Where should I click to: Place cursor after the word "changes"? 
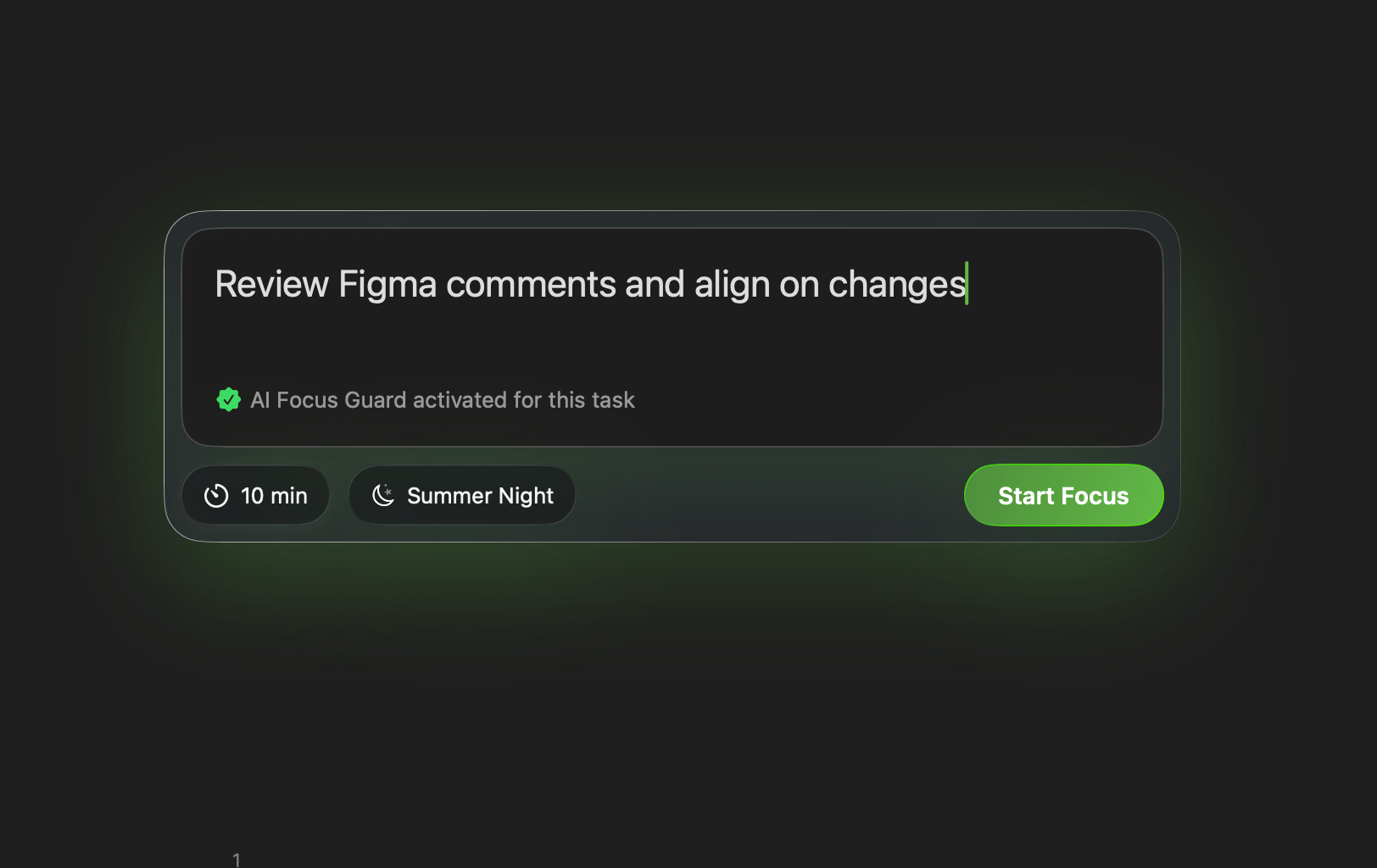pyautogui.click(x=967, y=285)
